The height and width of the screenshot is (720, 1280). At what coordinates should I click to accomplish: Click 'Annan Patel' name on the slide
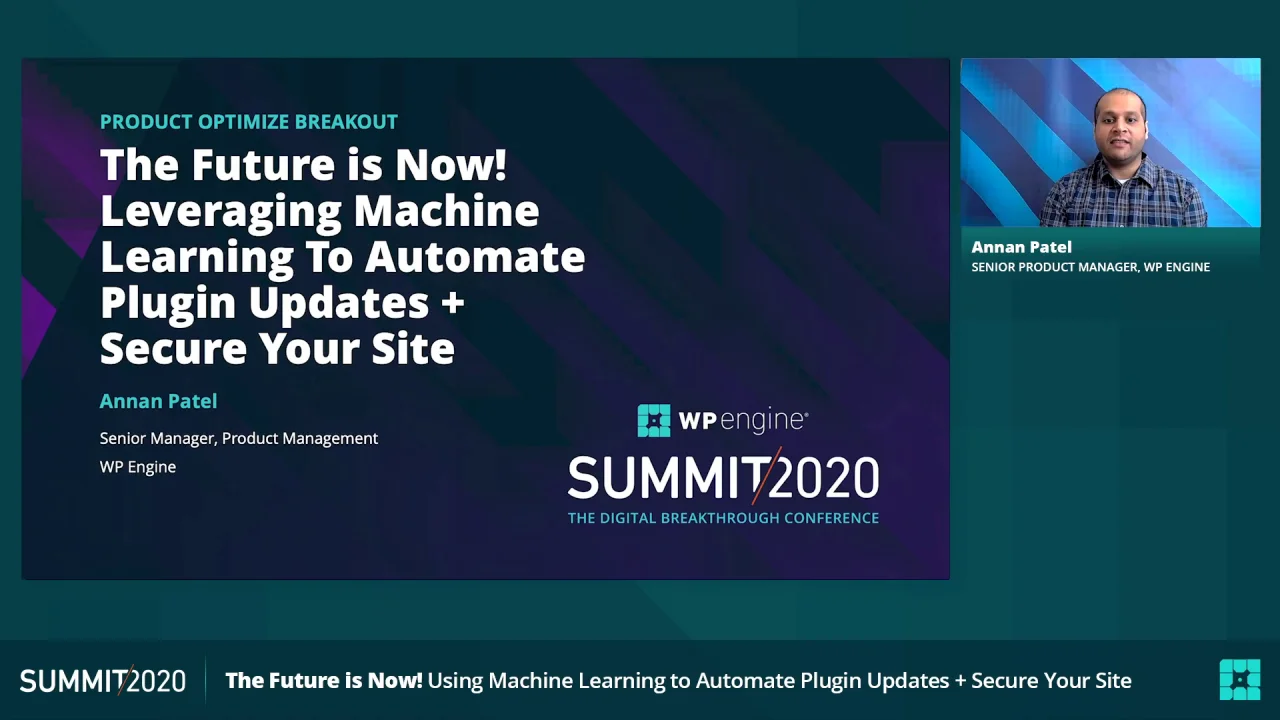[x=158, y=401]
